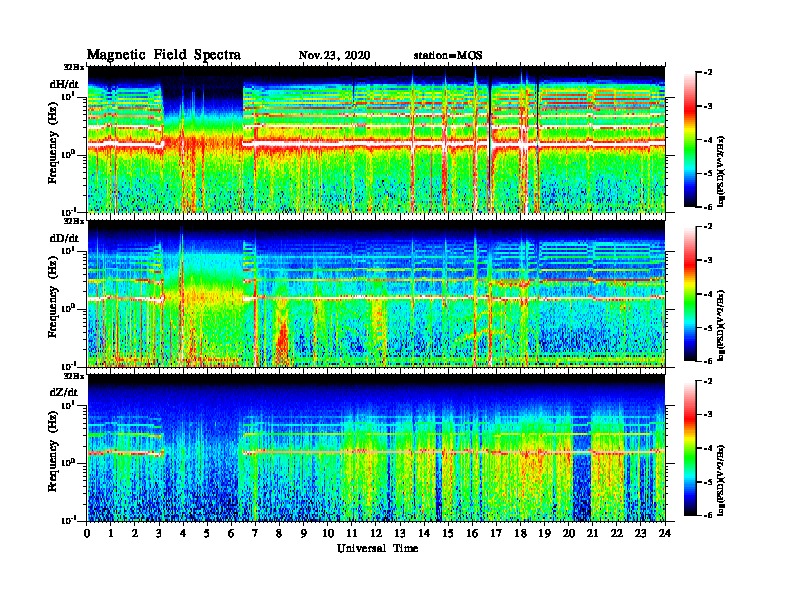Click hour tick label "8" on time axis
The height and width of the screenshot is (612, 792).
tap(279, 533)
